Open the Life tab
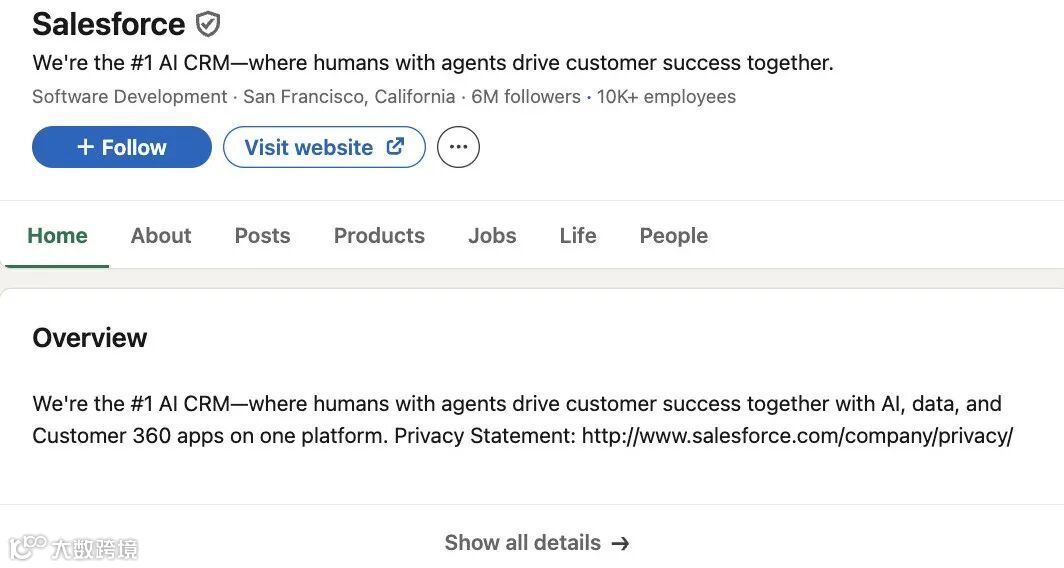1064x568 pixels. 578,236
